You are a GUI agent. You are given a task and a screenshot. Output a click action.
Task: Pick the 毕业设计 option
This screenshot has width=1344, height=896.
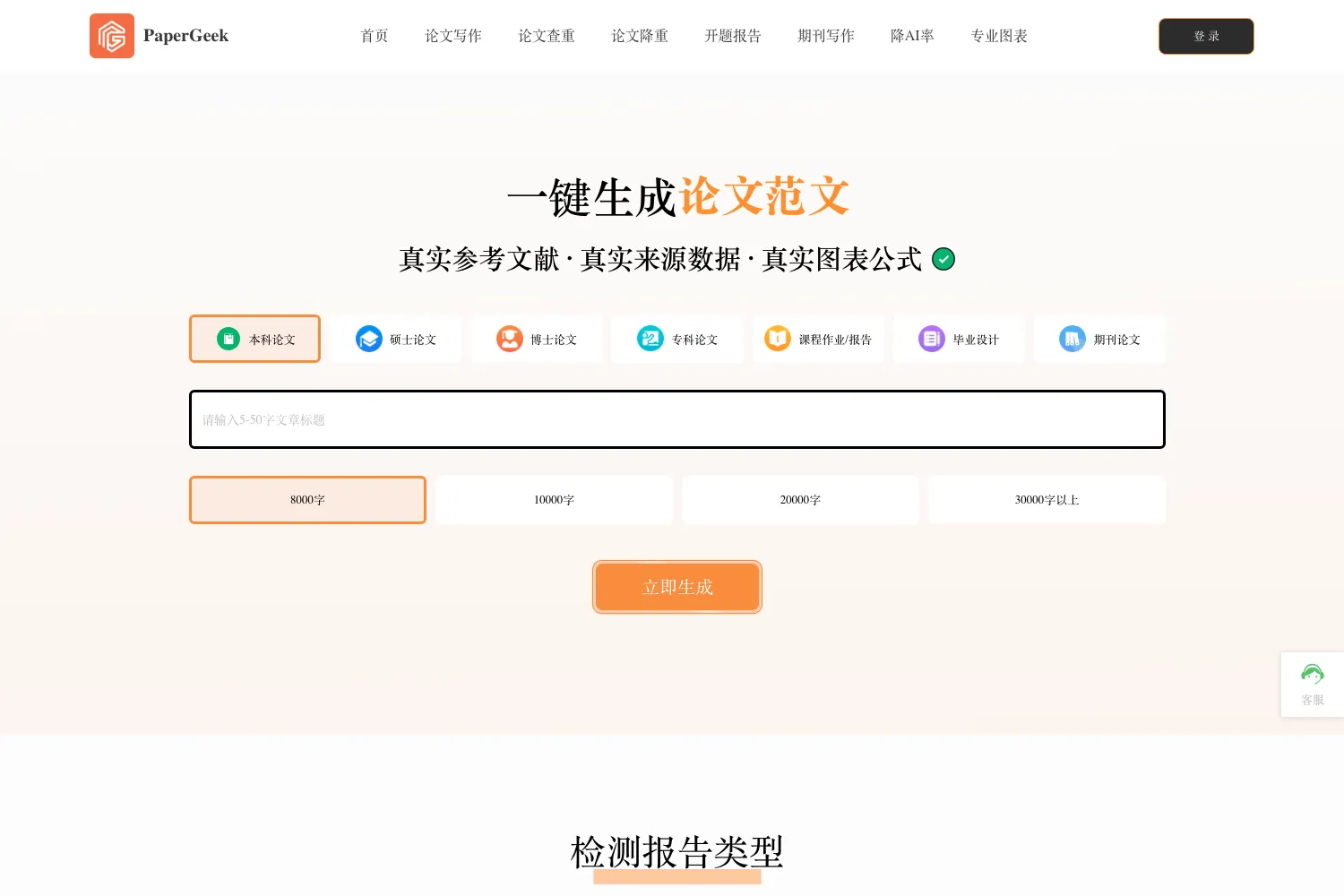pyautogui.click(x=959, y=339)
